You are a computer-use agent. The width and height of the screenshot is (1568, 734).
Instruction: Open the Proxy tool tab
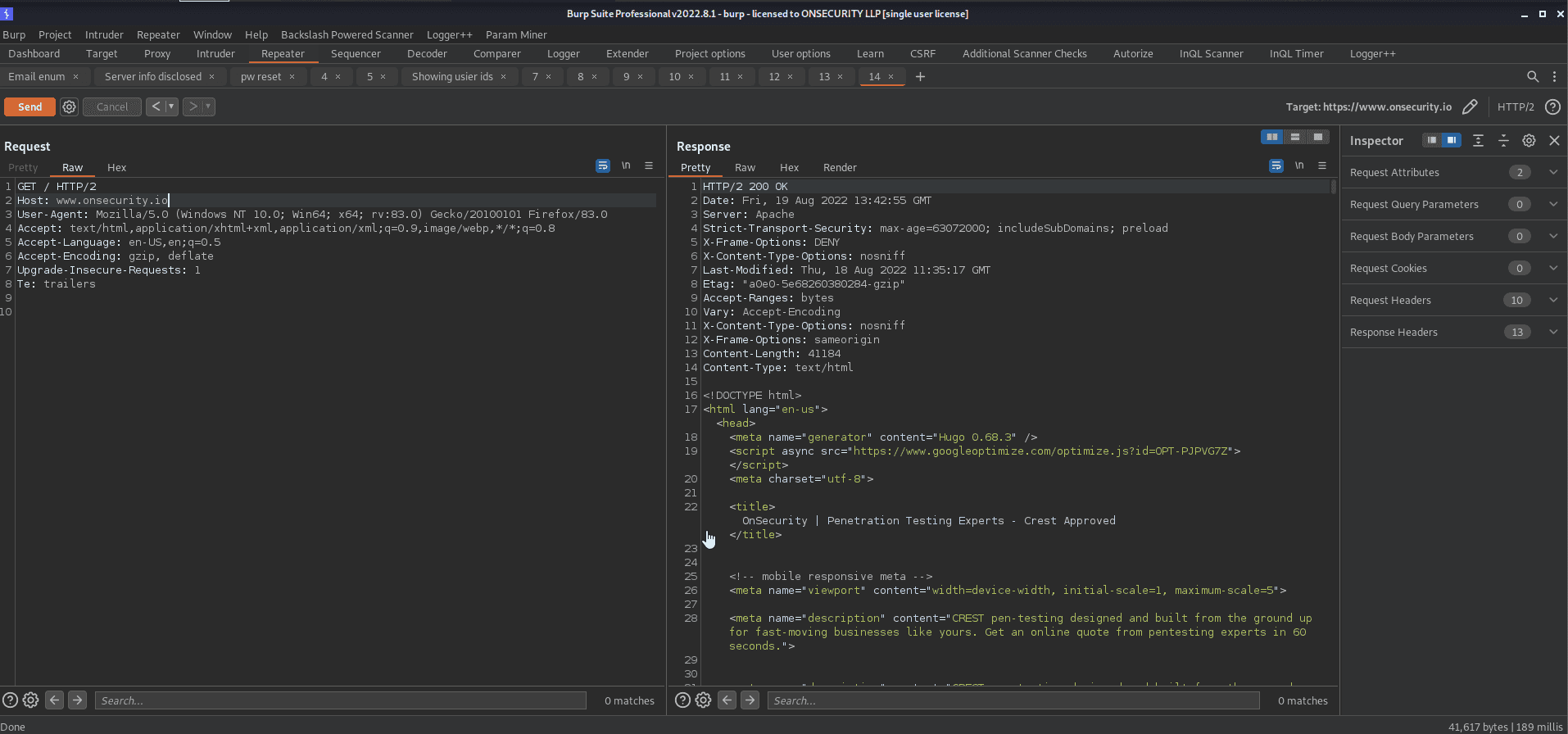pos(157,54)
